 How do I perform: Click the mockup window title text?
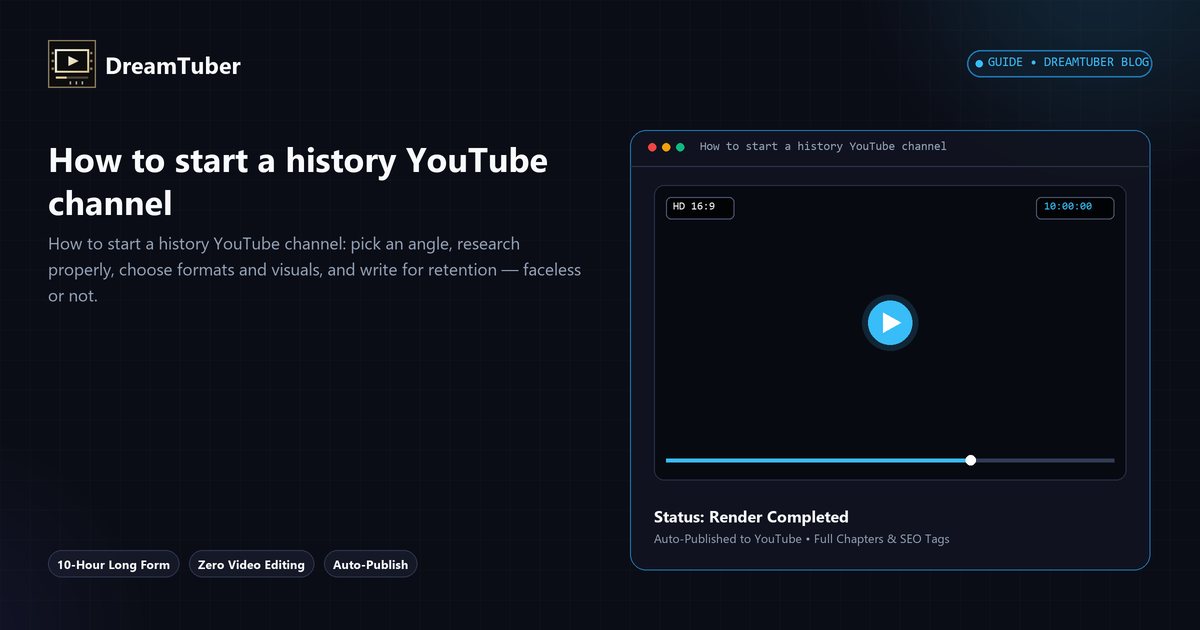[x=823, y=147]
